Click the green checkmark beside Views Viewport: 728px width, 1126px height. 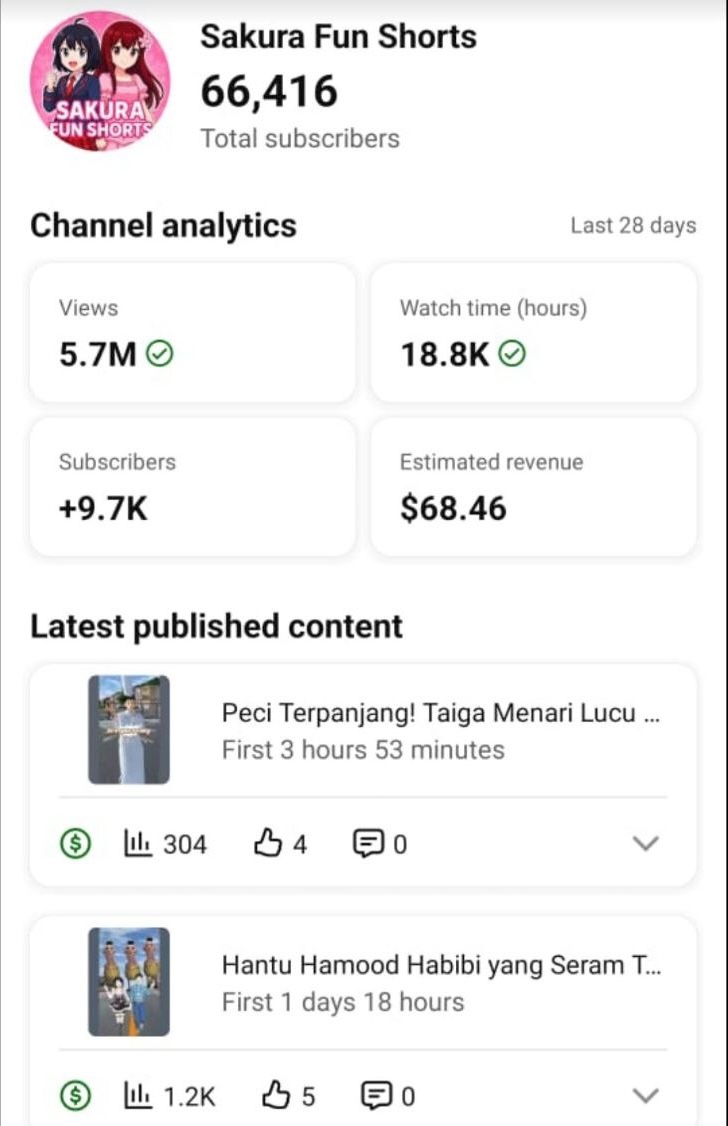click(x=160, y=354)
